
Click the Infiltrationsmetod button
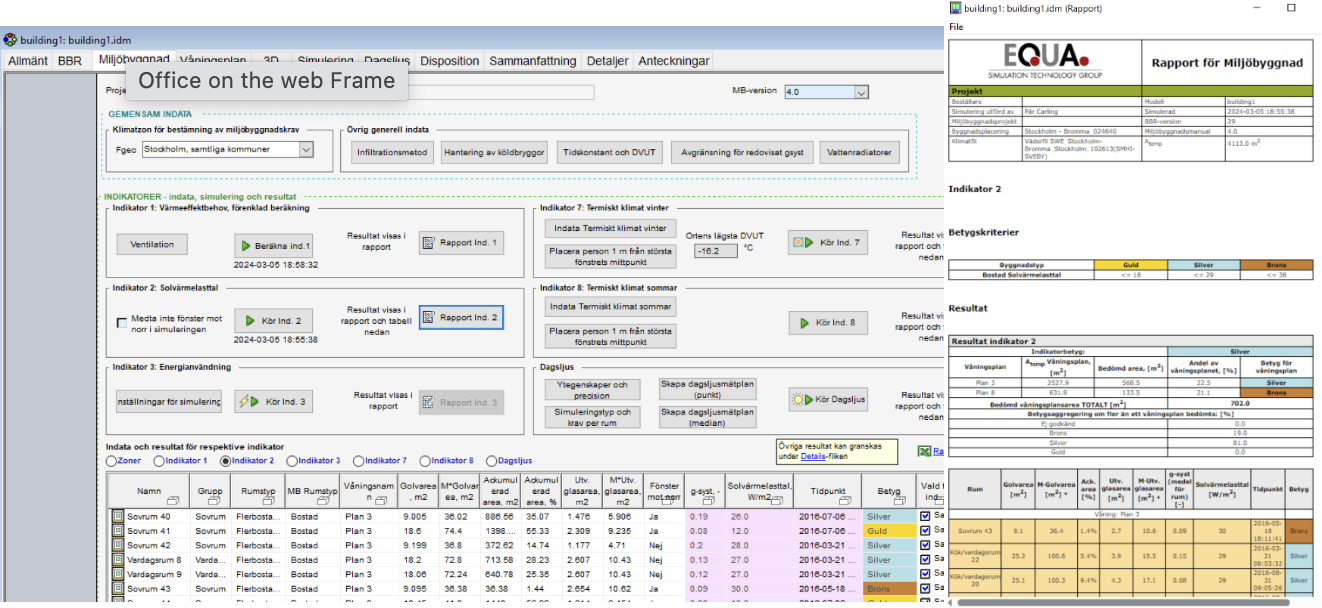393,153
